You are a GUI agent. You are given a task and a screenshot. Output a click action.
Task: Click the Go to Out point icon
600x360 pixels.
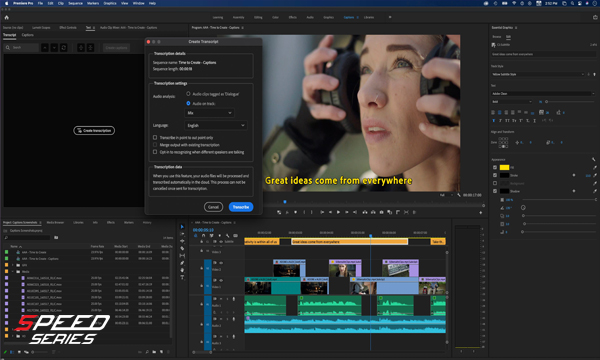[355, 212]
